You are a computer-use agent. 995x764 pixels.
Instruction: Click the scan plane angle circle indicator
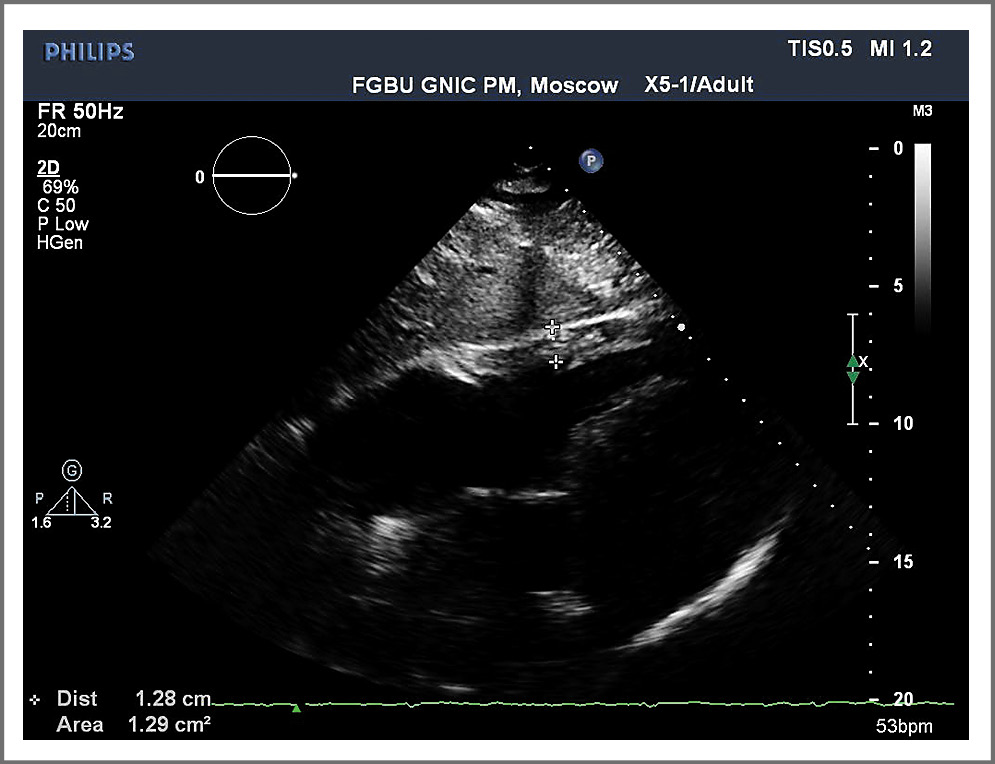click(252, 176)
